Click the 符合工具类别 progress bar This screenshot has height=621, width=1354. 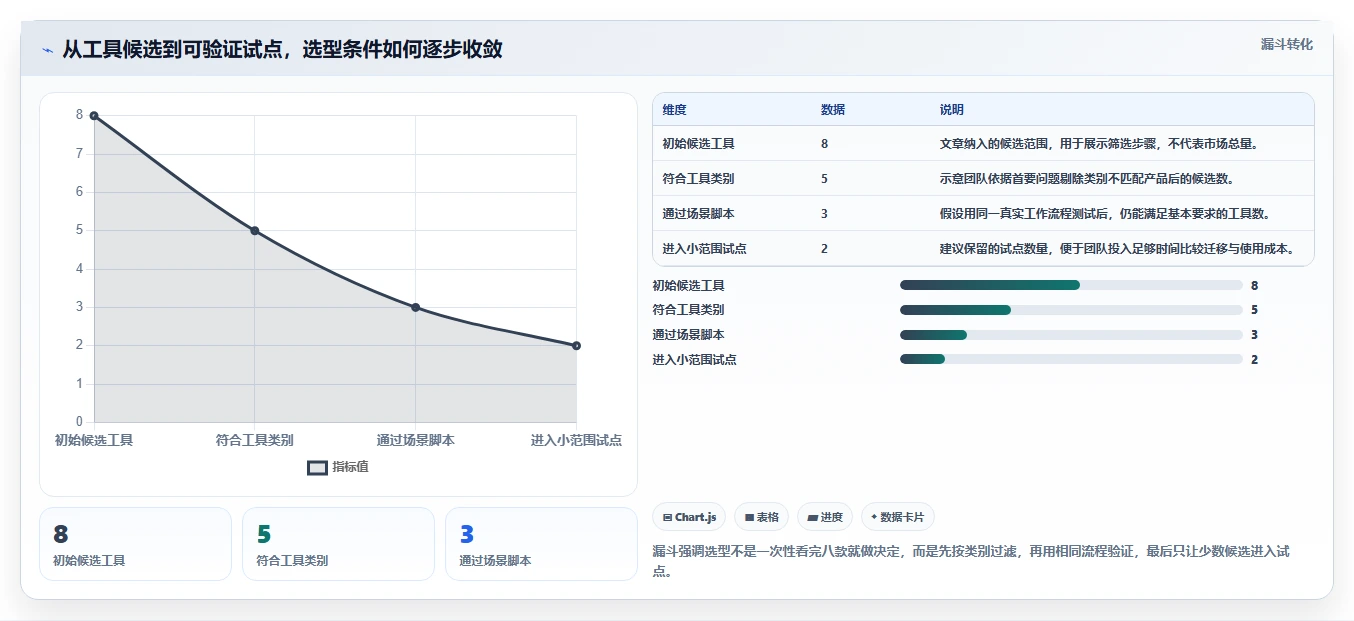[1071, 310]
